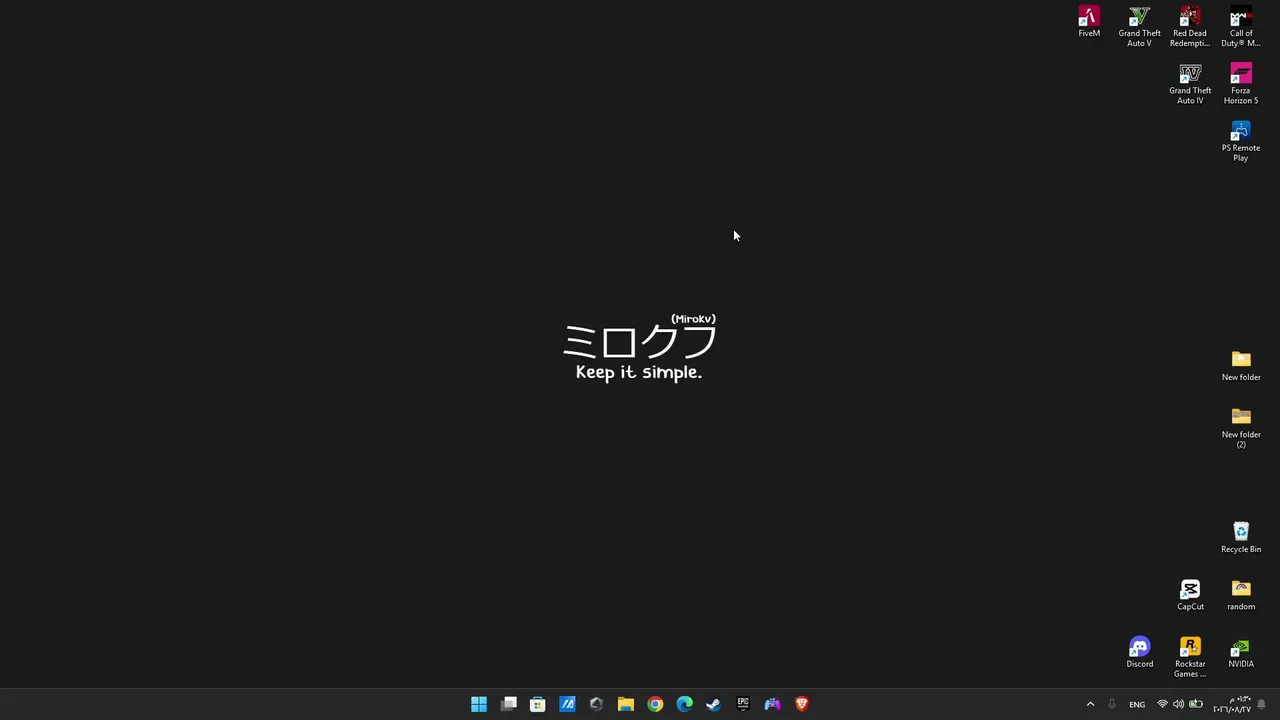Click the microphone tray icon
1280x720 pixels.
point(1111,704)
